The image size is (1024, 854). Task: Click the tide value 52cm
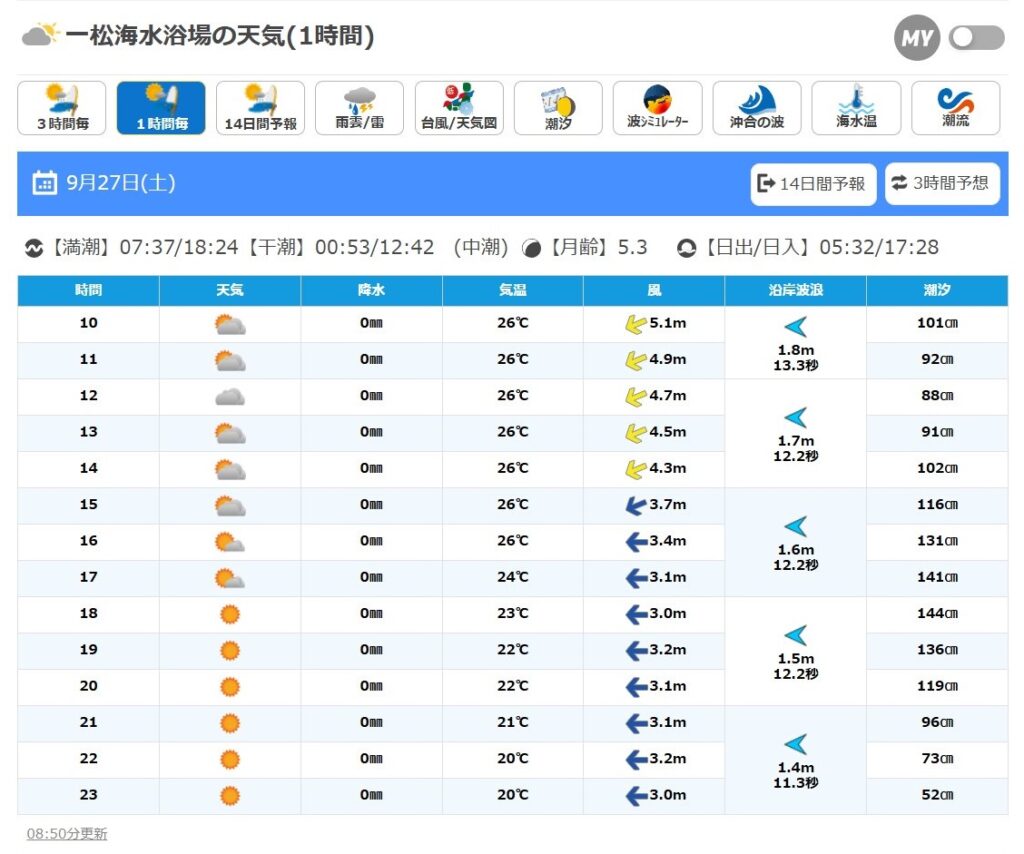coord(937,795)
